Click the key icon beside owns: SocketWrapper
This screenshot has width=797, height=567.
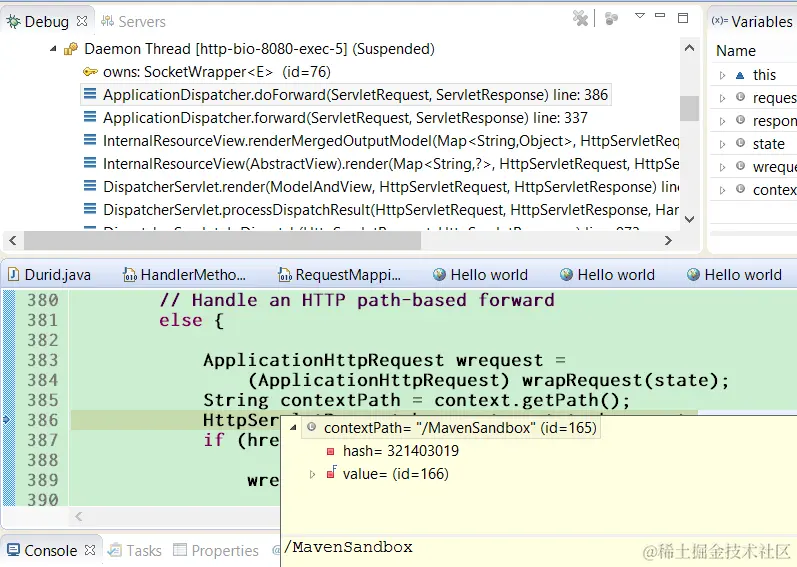click(x=90, y=72)
